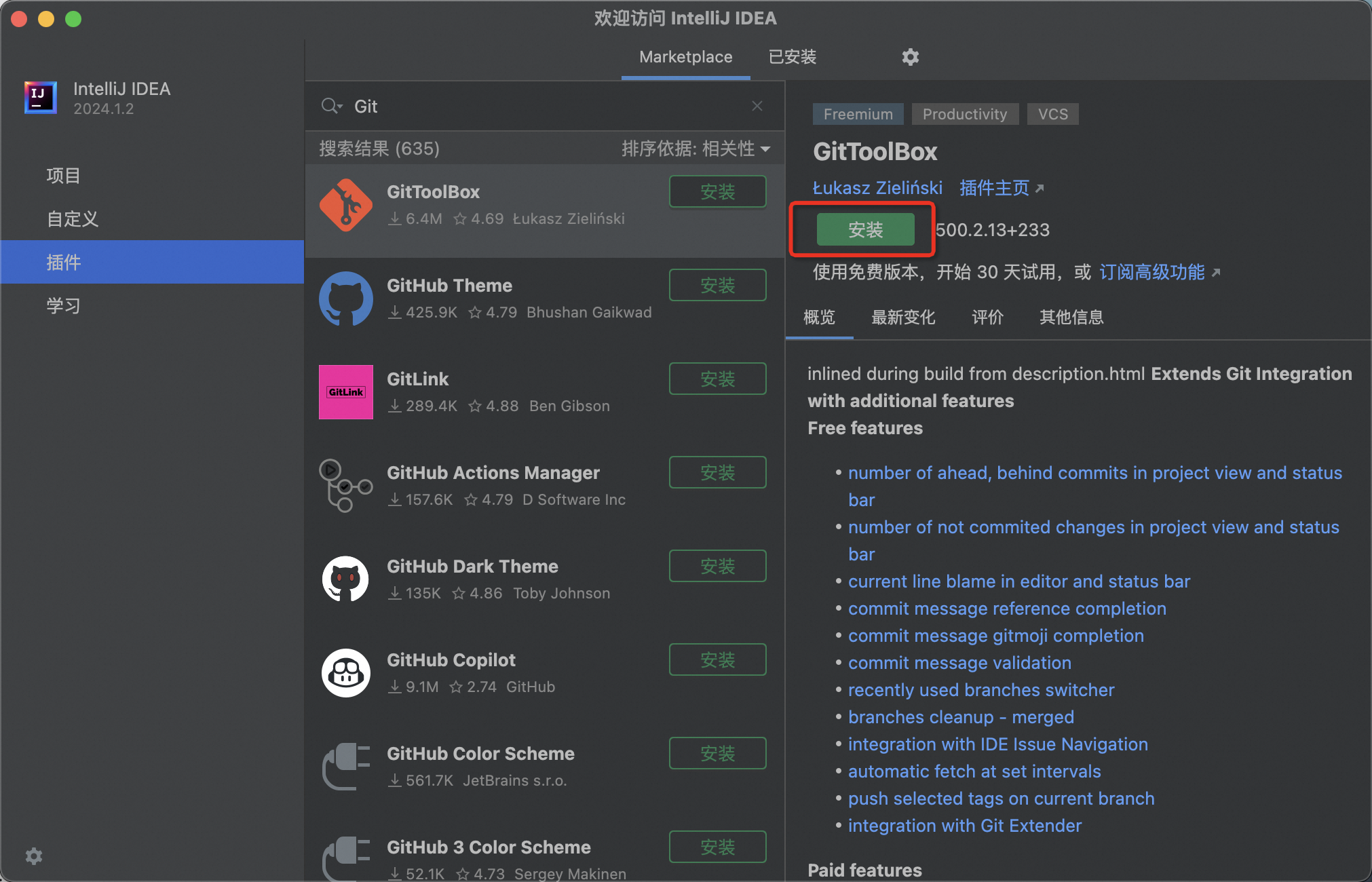The image size is (1372, 882).
Task: Open the 最新变化 tab
Action: tap(903, 317)
